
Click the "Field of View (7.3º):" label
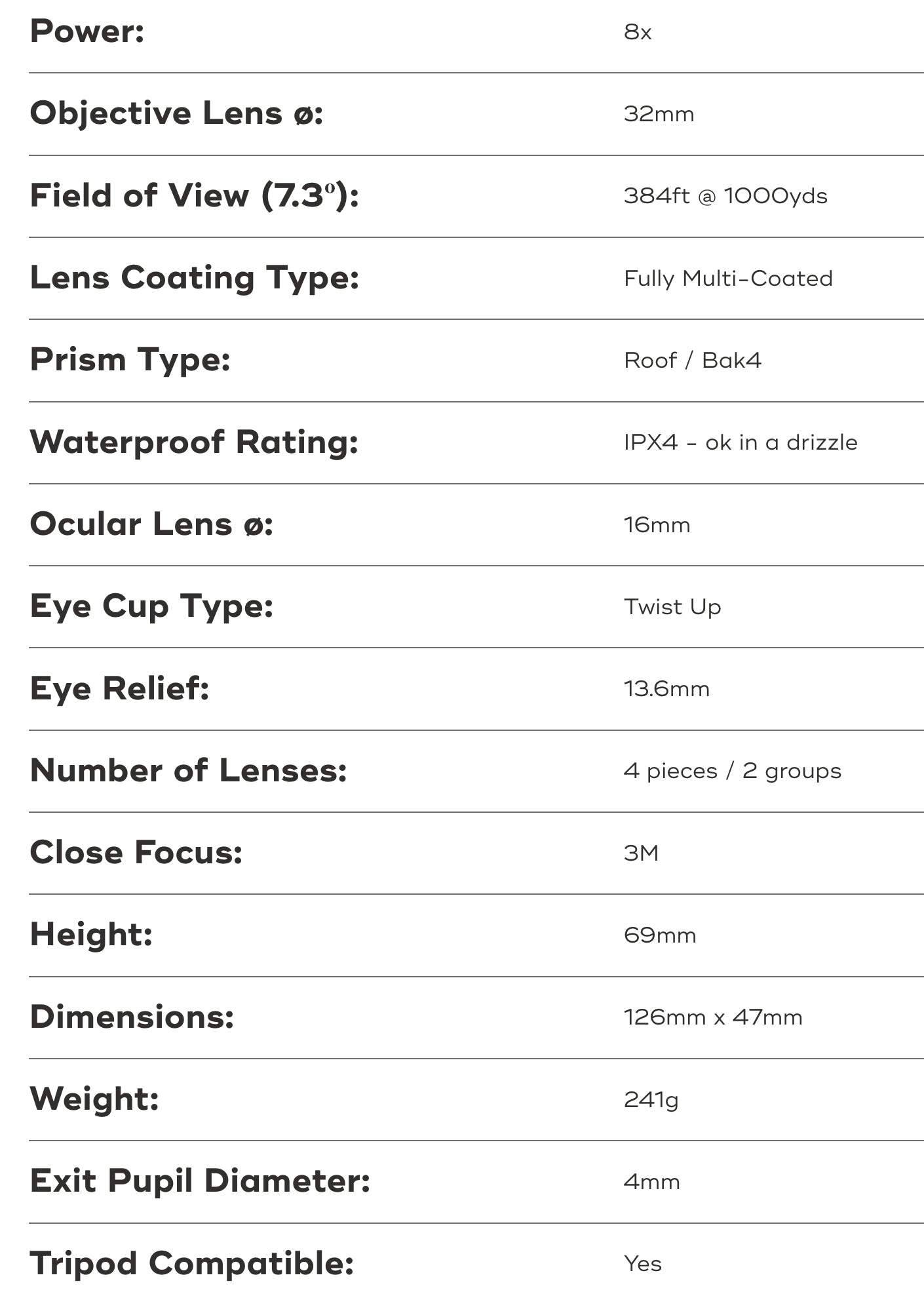(194, 195)
